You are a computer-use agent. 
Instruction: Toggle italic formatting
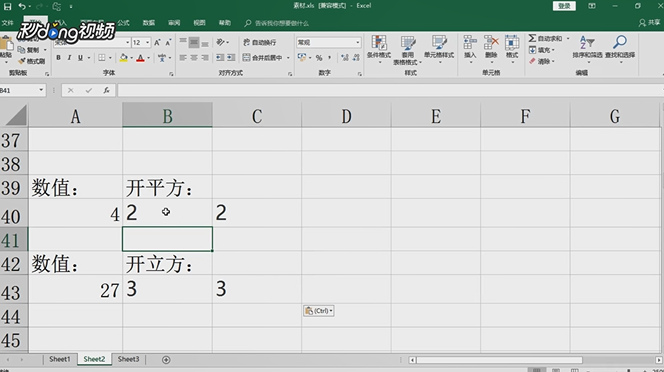click(69, 58)
